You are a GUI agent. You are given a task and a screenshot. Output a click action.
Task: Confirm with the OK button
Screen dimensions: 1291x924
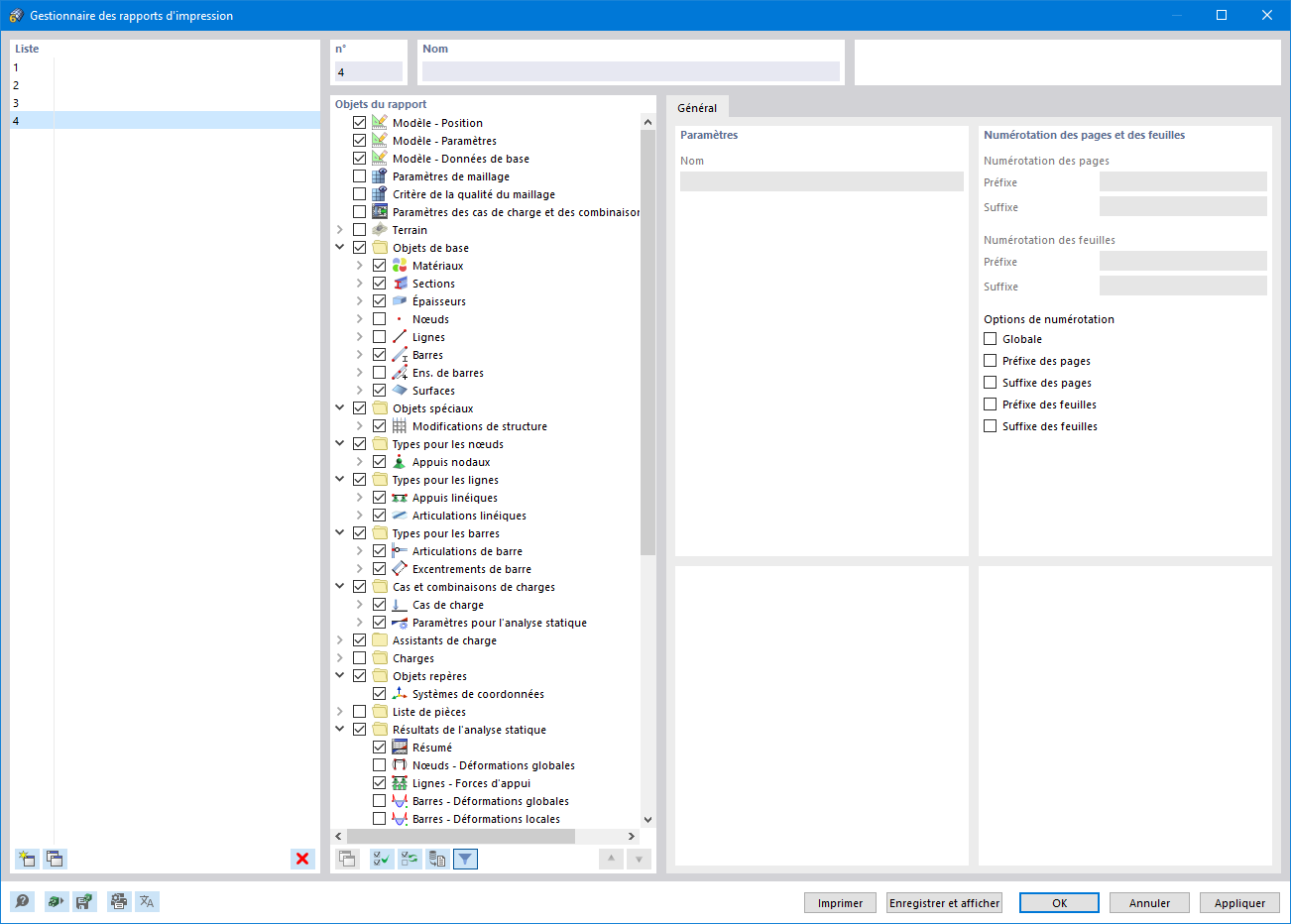1060,903
